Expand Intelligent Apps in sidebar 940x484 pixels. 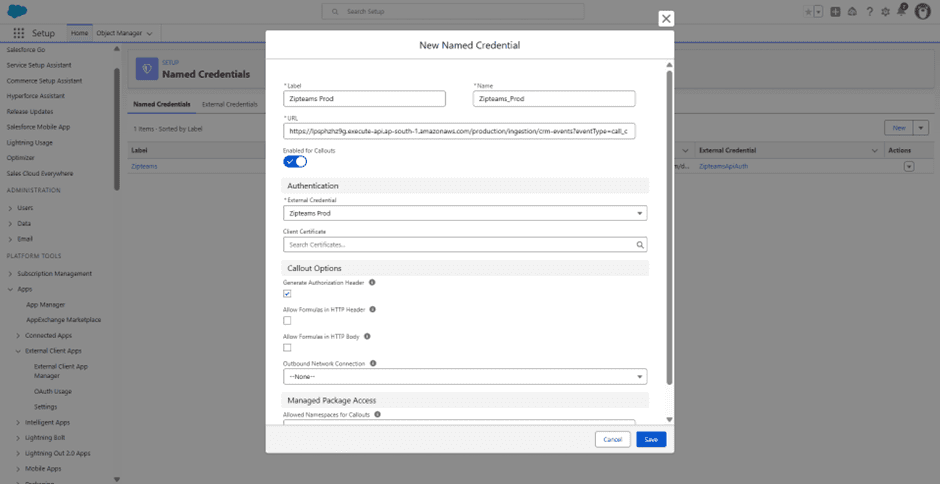[18, 422]
